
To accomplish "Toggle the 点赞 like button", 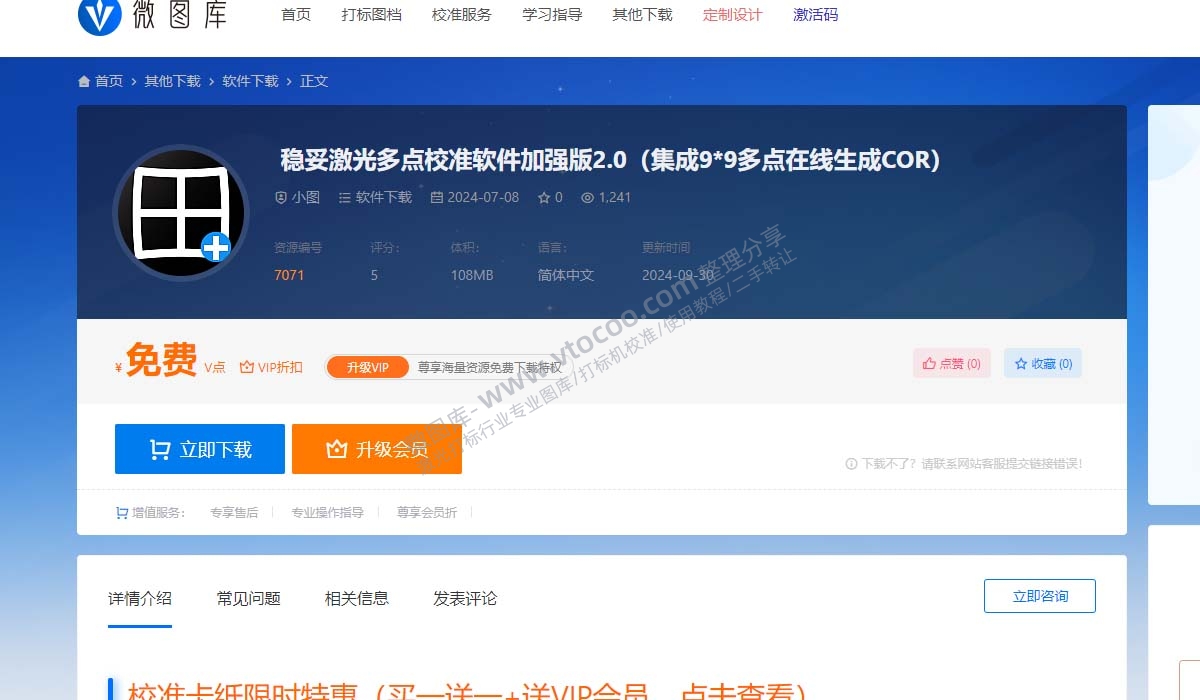I will coord(950,363).
